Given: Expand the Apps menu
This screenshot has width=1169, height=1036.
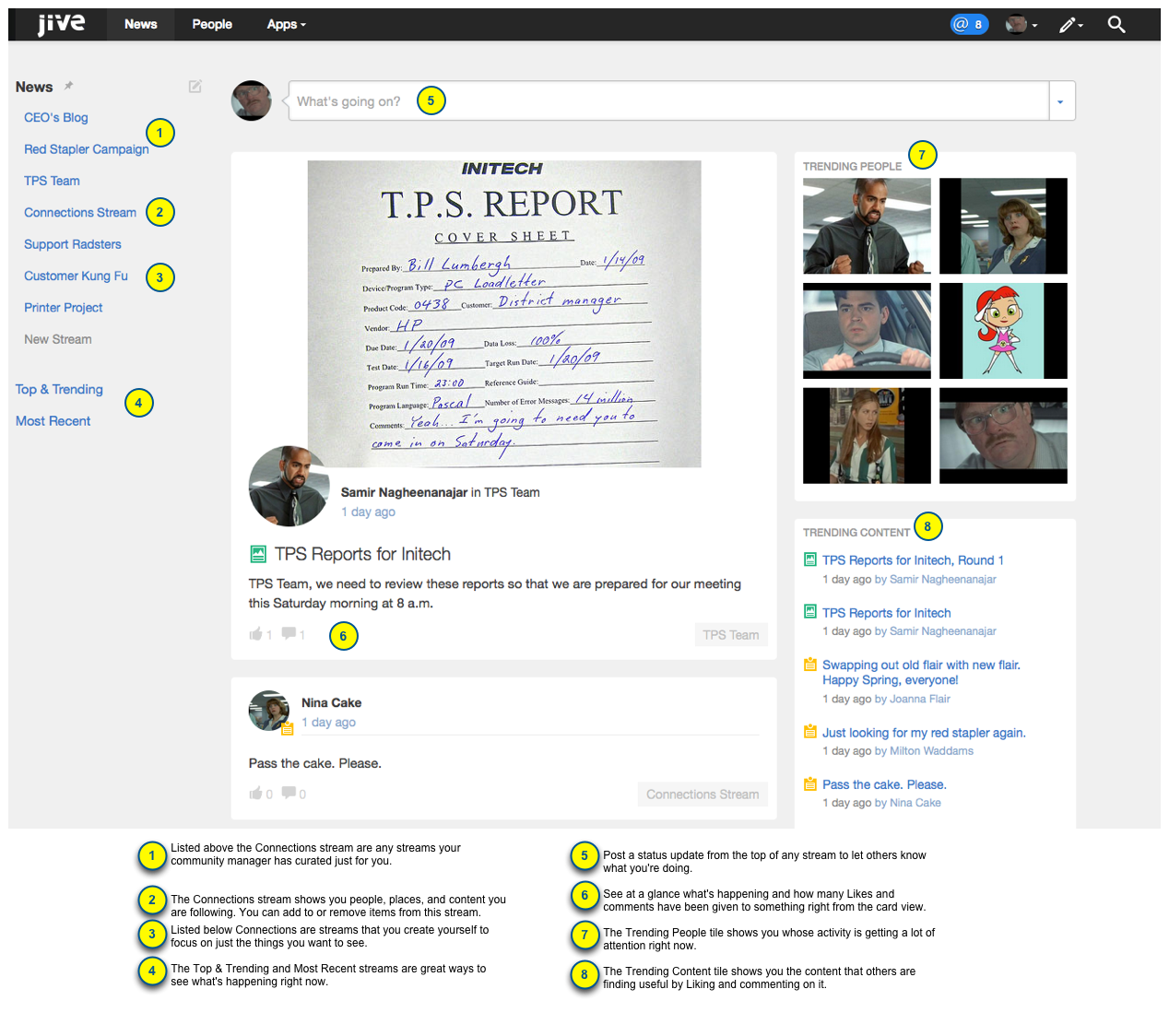Looking at the screenshot, I should click(x=286, y=24).
